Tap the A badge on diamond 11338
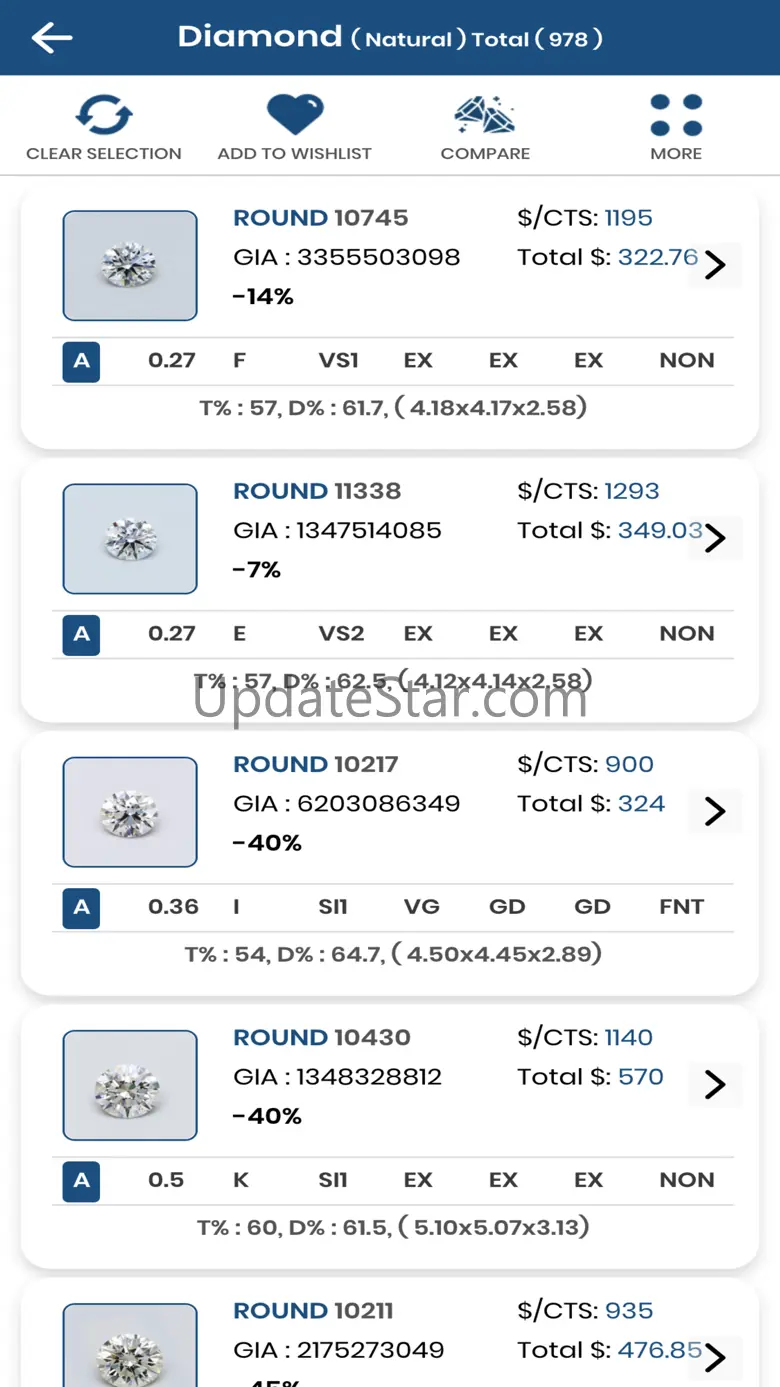Screen dimensions: 780x1387 tap(81, 634)
